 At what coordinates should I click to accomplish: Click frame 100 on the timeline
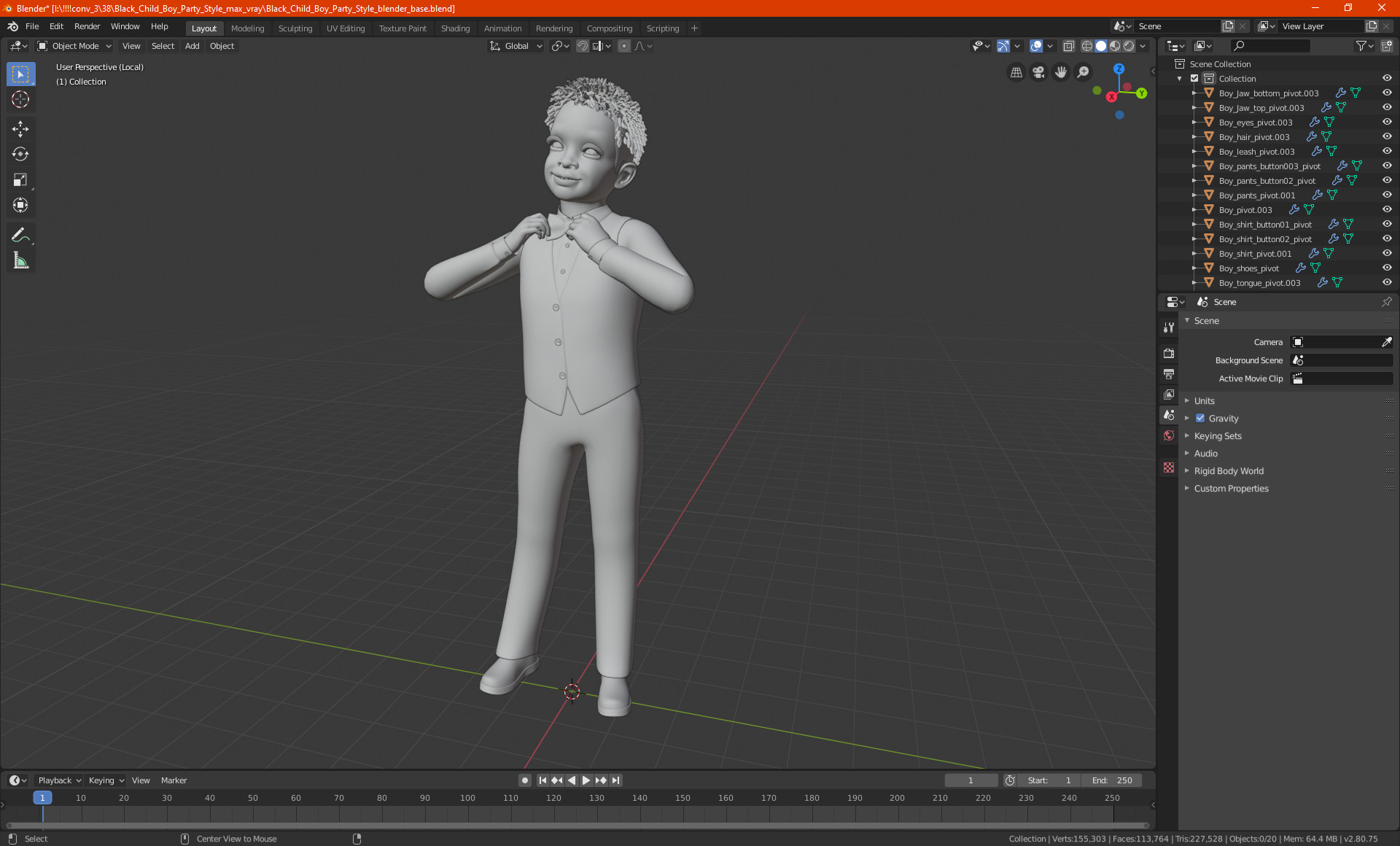pos(467,799)
